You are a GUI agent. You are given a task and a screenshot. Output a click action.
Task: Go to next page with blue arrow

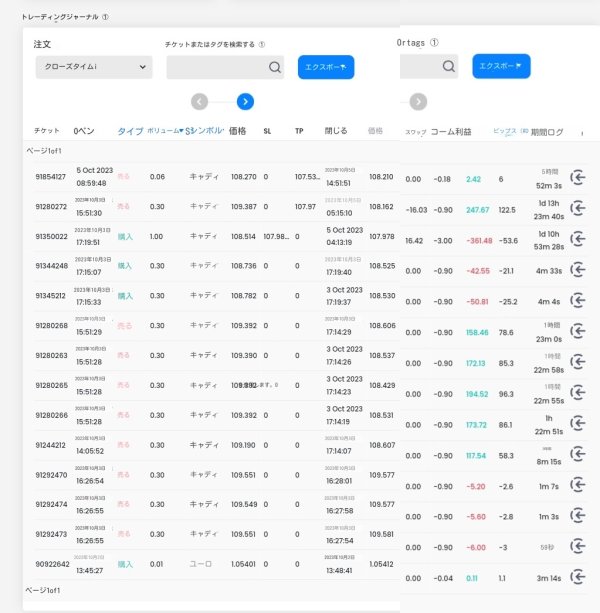pyautogui.click(x=245, y=102)
